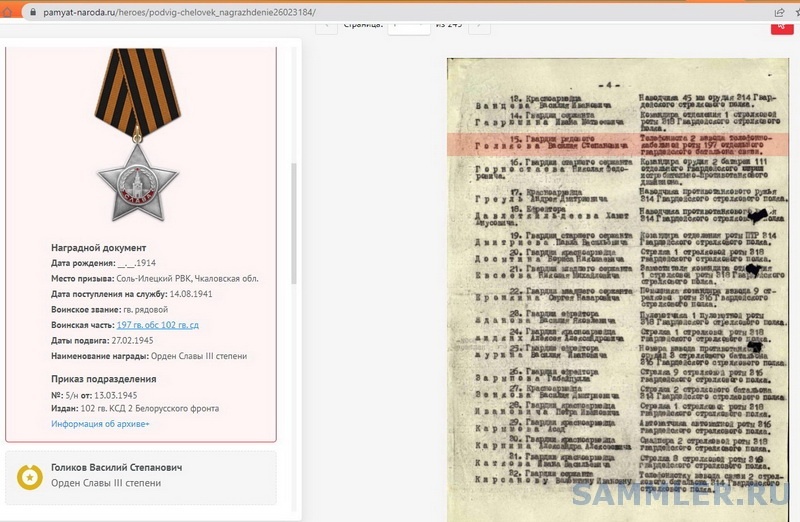Screen dimensions: 800x522
Task: Click document row 19 Дмитриева
Action: [x=626, y=239]
